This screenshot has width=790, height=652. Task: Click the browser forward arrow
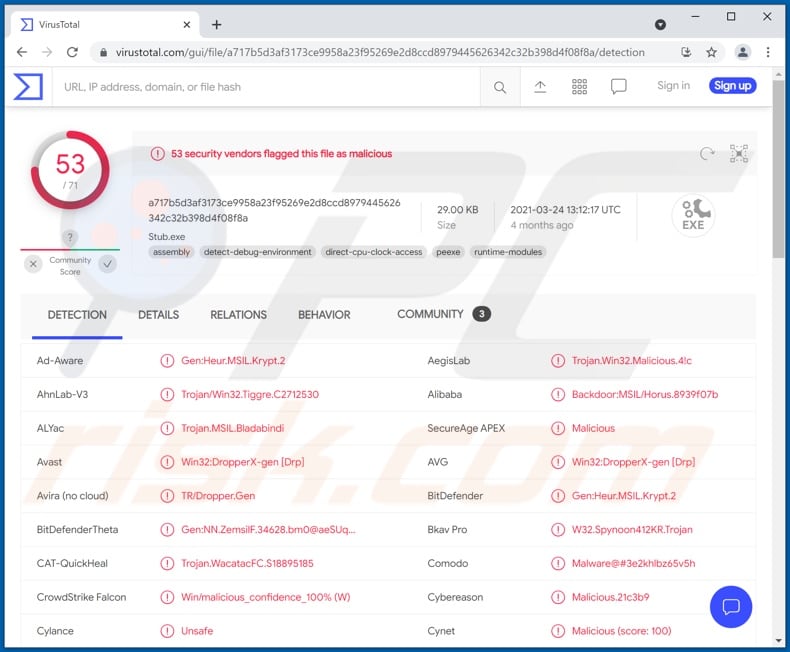pos(47,52)
